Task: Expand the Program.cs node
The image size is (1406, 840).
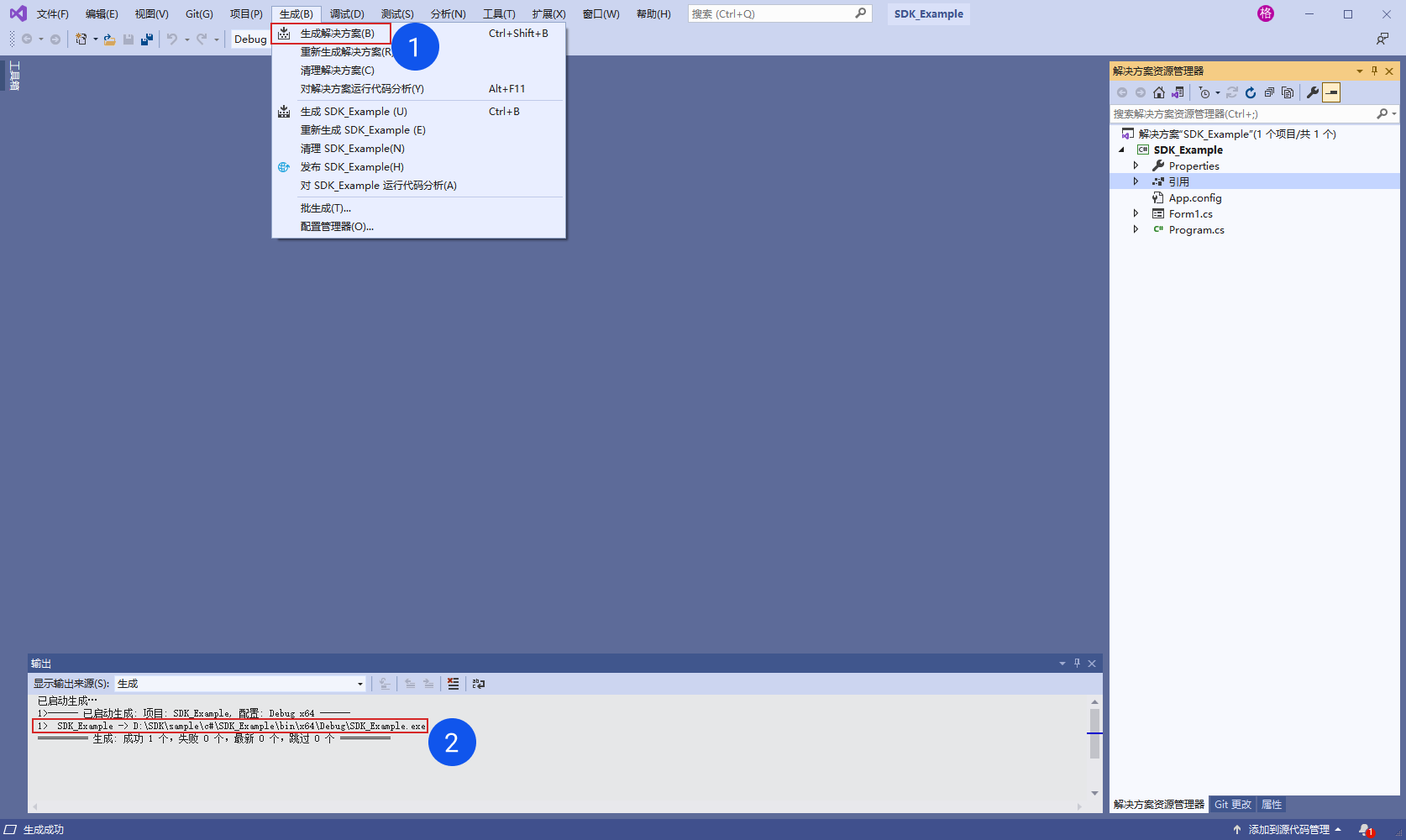Action: (x=1136, y=229)
